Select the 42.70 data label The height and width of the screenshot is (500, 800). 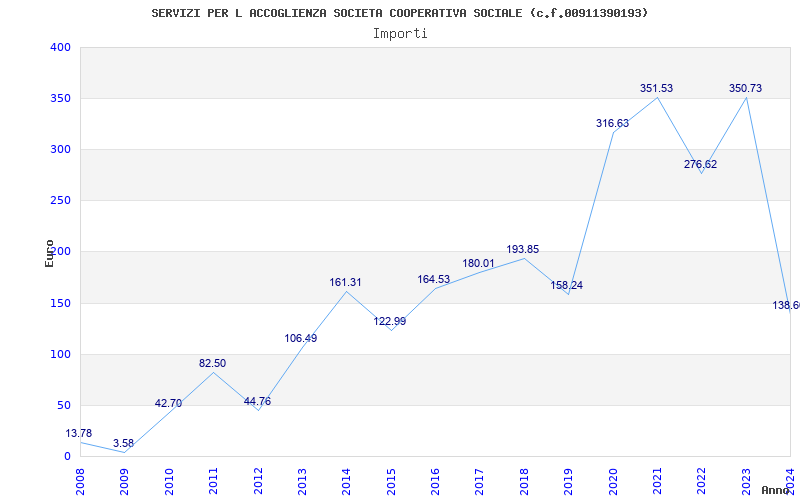pos(168,403)
